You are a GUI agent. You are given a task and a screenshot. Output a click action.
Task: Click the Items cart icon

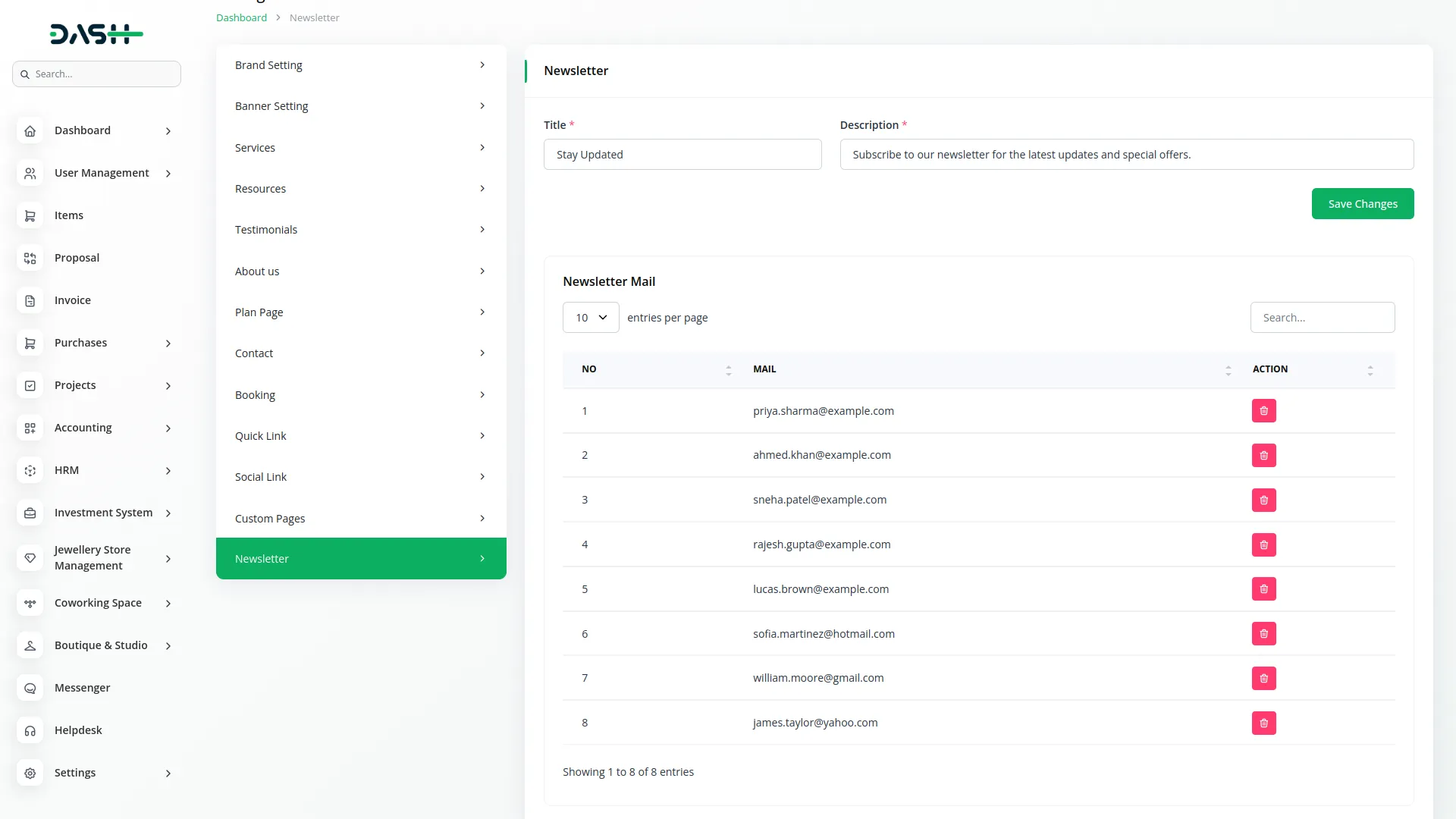click(x=30, y=215)
